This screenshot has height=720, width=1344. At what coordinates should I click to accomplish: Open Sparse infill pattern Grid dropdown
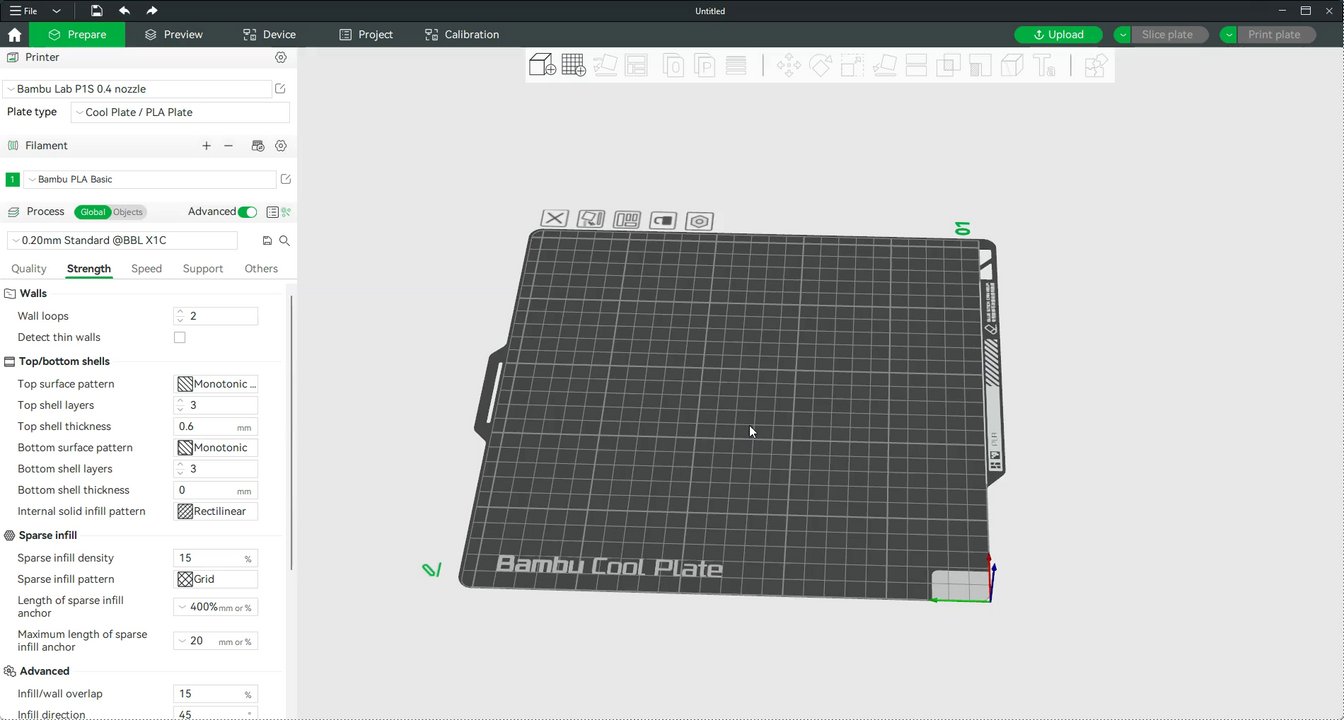[216, 579]
